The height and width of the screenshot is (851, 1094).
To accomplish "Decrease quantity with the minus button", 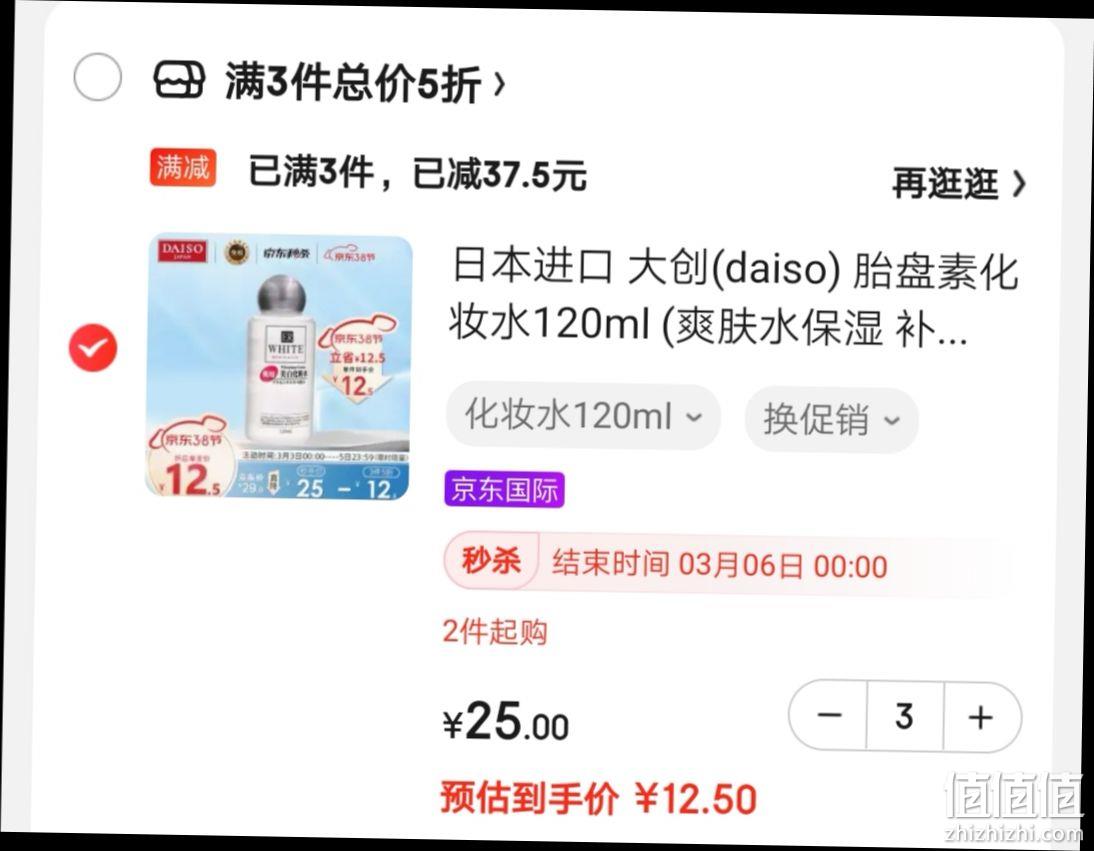I will coord(829,715).
